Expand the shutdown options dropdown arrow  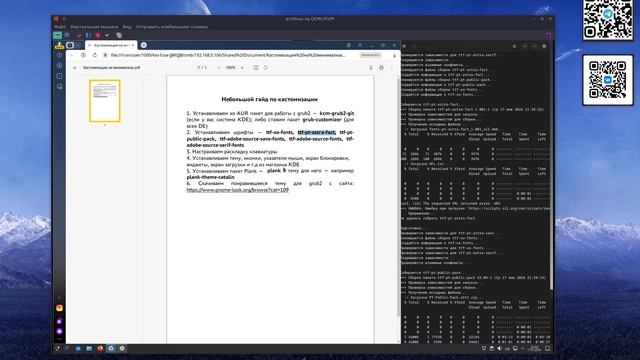click(107, 36)
